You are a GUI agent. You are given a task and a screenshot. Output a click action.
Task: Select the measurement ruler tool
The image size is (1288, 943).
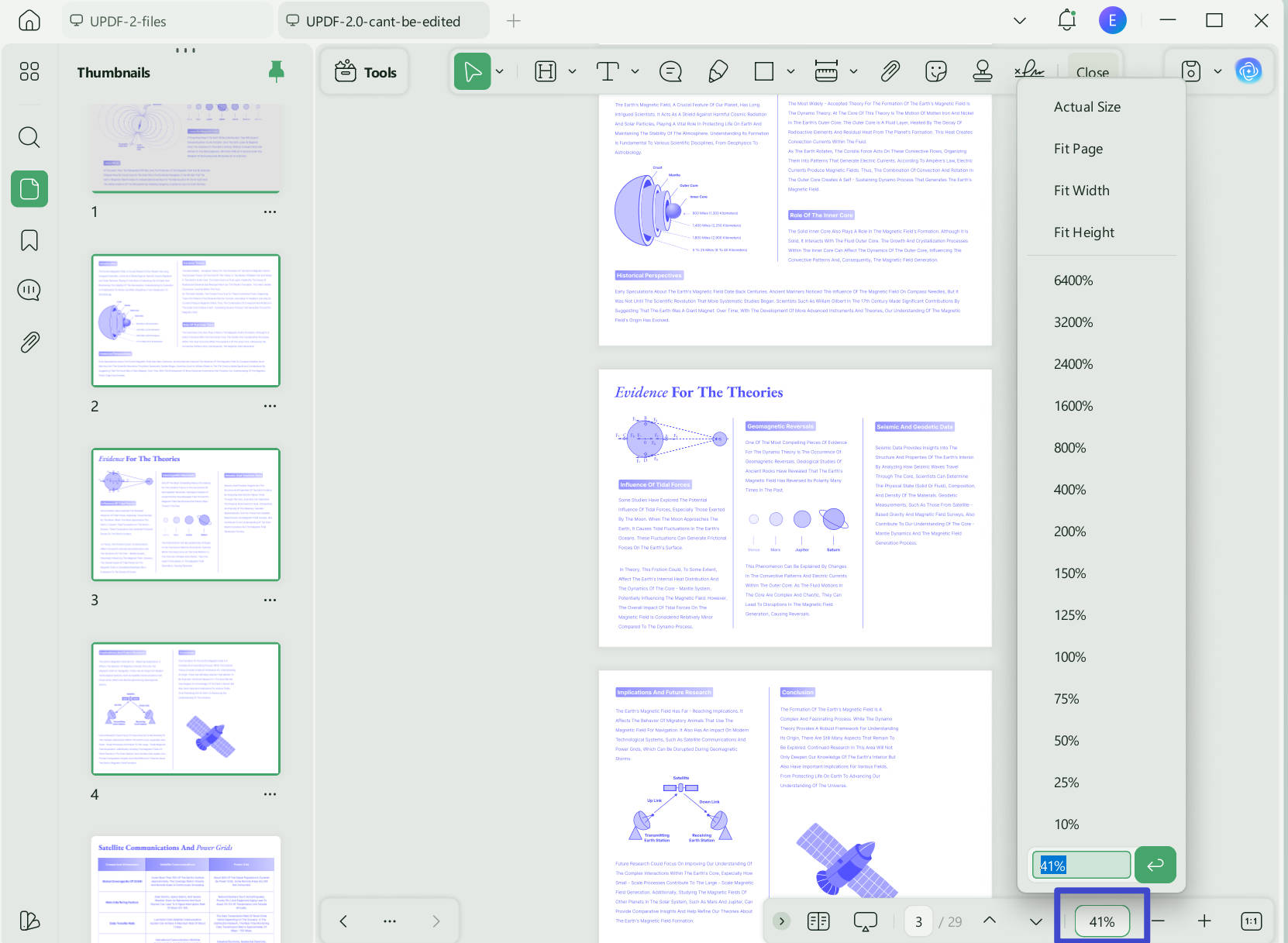(x=826, y=72)
